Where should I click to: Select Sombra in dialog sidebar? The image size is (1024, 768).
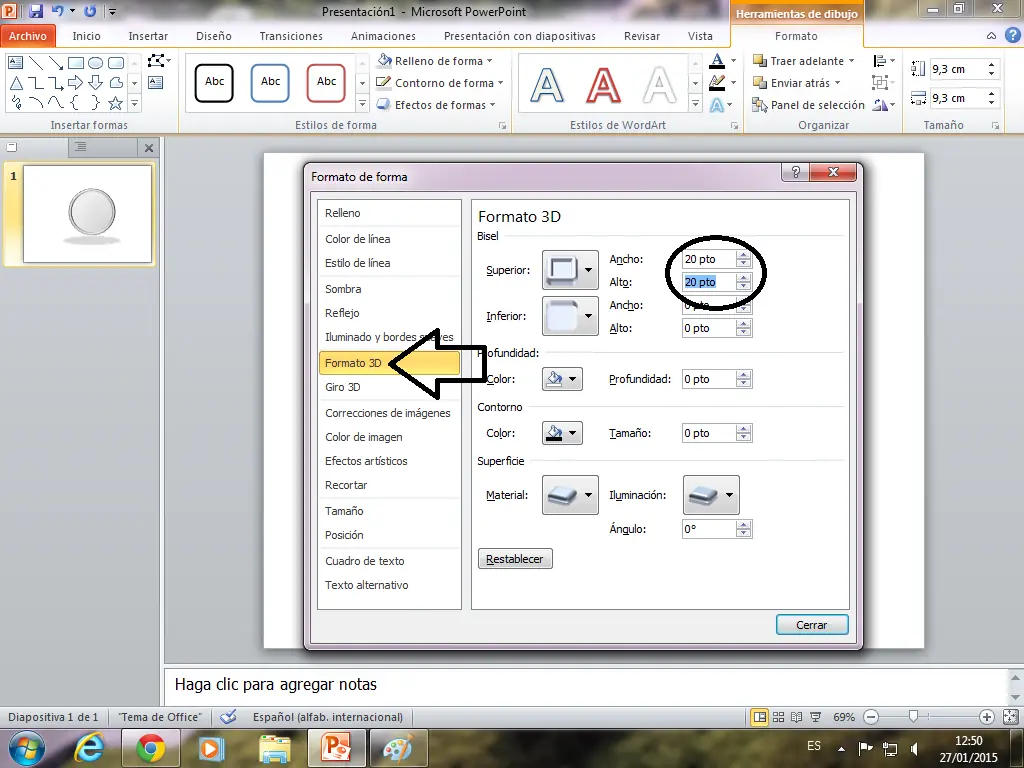[389, 289]
